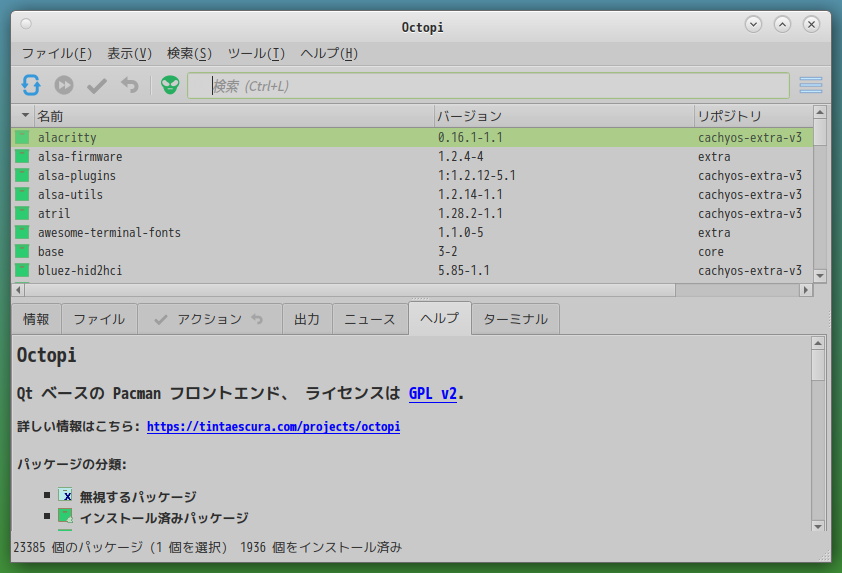Viewport: 842px width, 573px height.
Task: Click the installed icon beside alacritty
Action: coord(22,137)
